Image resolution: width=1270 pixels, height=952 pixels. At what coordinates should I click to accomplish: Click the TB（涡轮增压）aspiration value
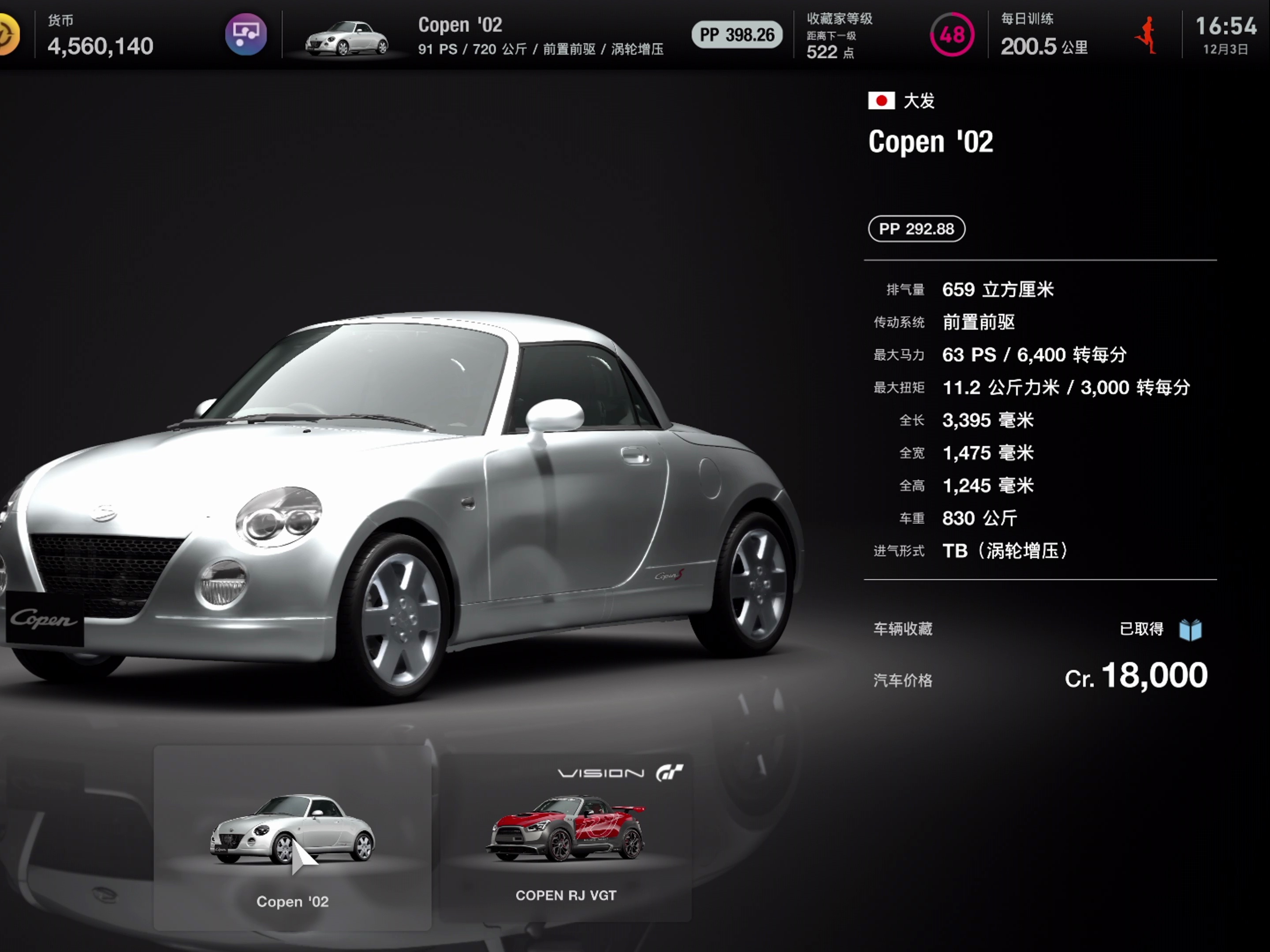(x=1005, y=551)
